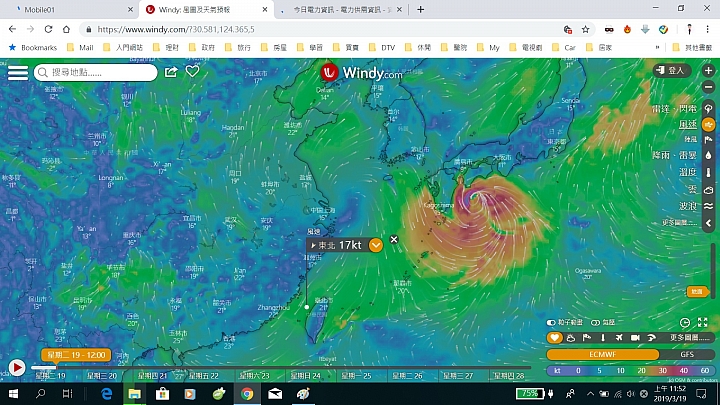Viewport: 720px width, 405px height.
Task: Expand the 17kt wind picker dropdown arrow
Action: [x=376, y=245]
